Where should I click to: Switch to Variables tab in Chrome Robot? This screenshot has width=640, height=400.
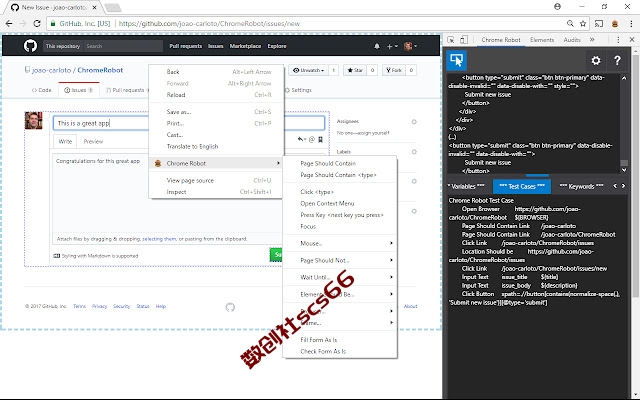466,187
